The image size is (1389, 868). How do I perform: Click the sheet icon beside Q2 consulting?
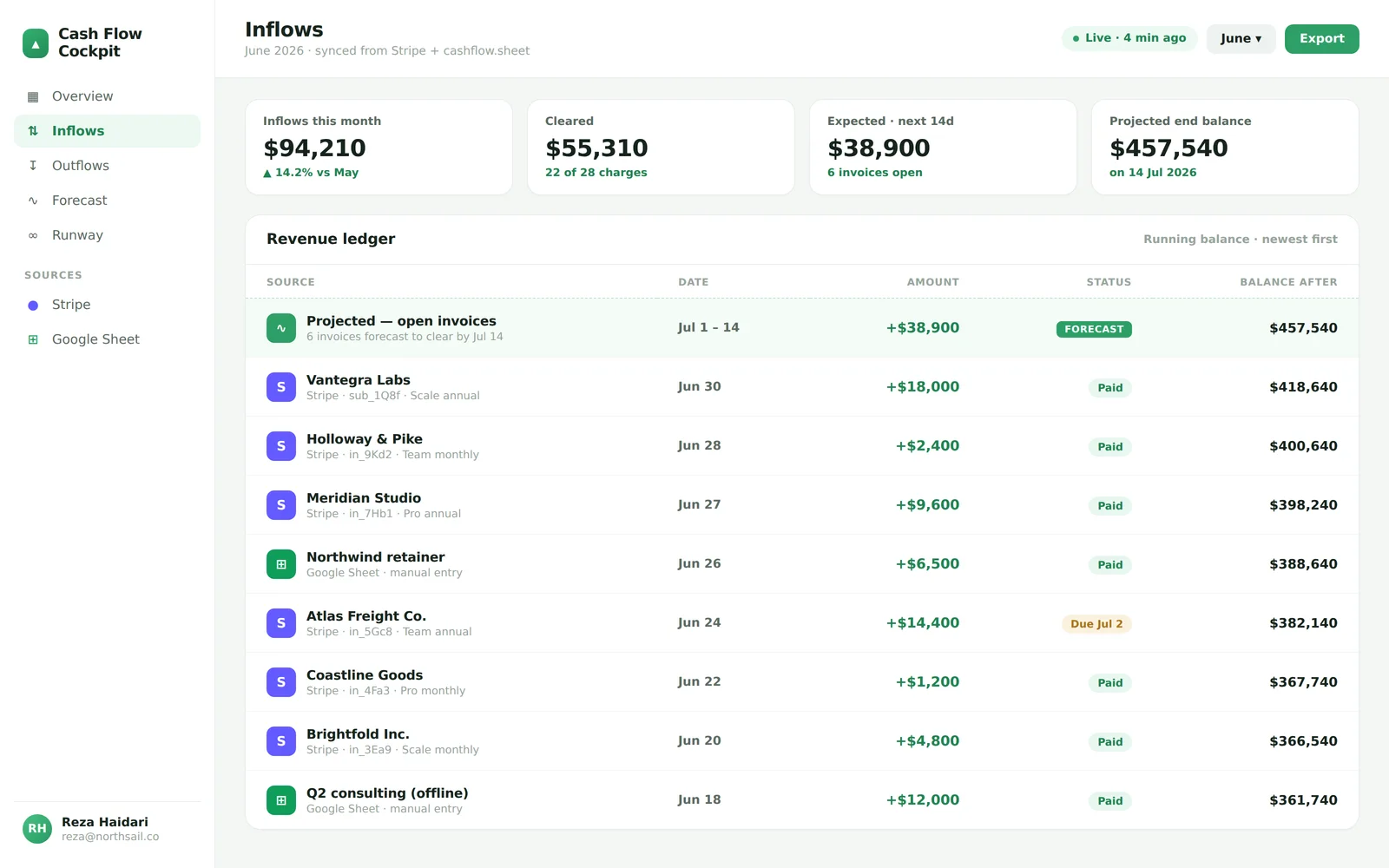point(281,800)
